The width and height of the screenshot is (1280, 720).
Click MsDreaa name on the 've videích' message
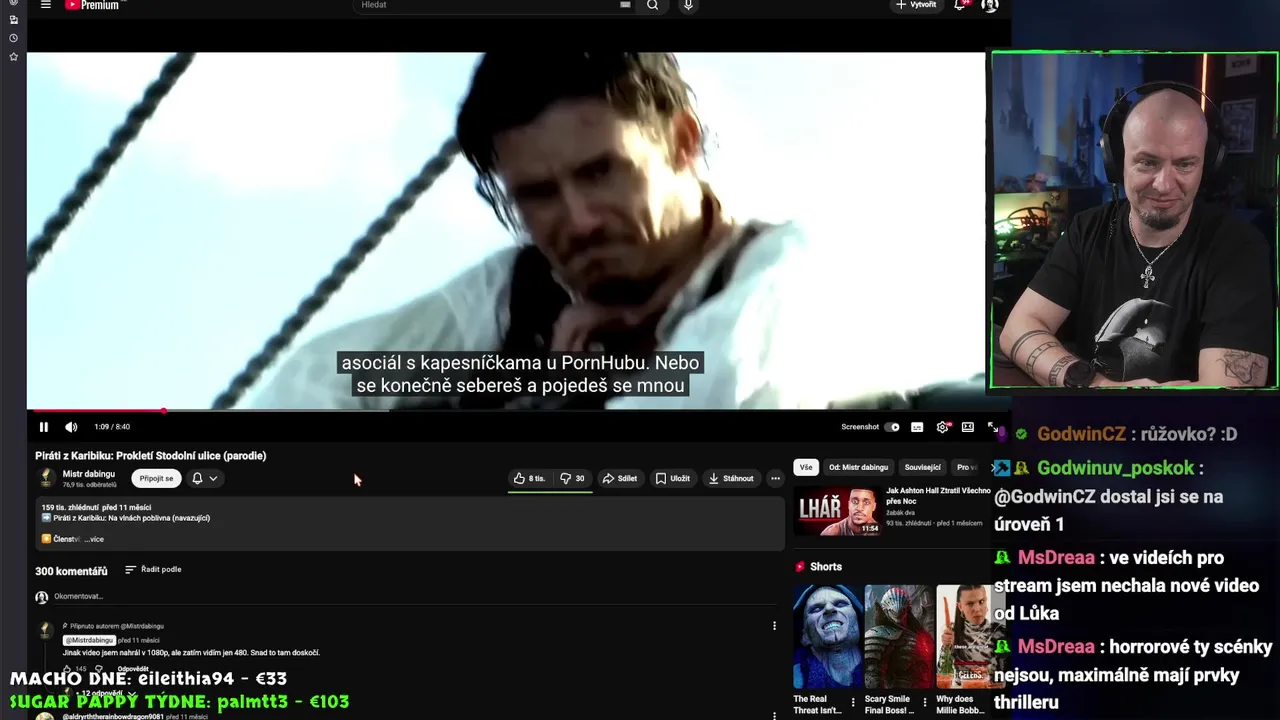pyautogui.click(x=1056, y=558)
